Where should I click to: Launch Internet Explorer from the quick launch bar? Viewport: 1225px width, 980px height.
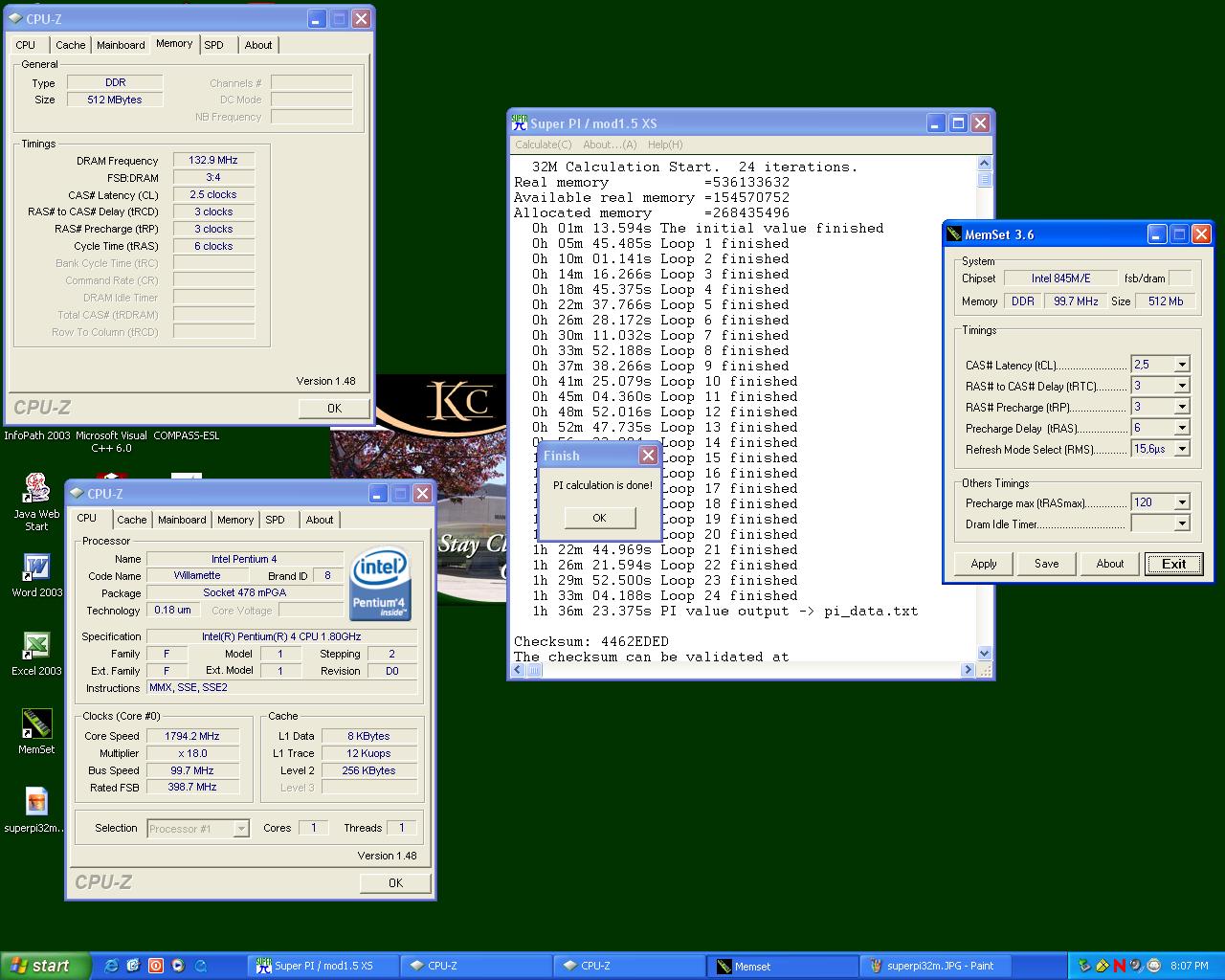pyautogui.click(x=112, y=966)
